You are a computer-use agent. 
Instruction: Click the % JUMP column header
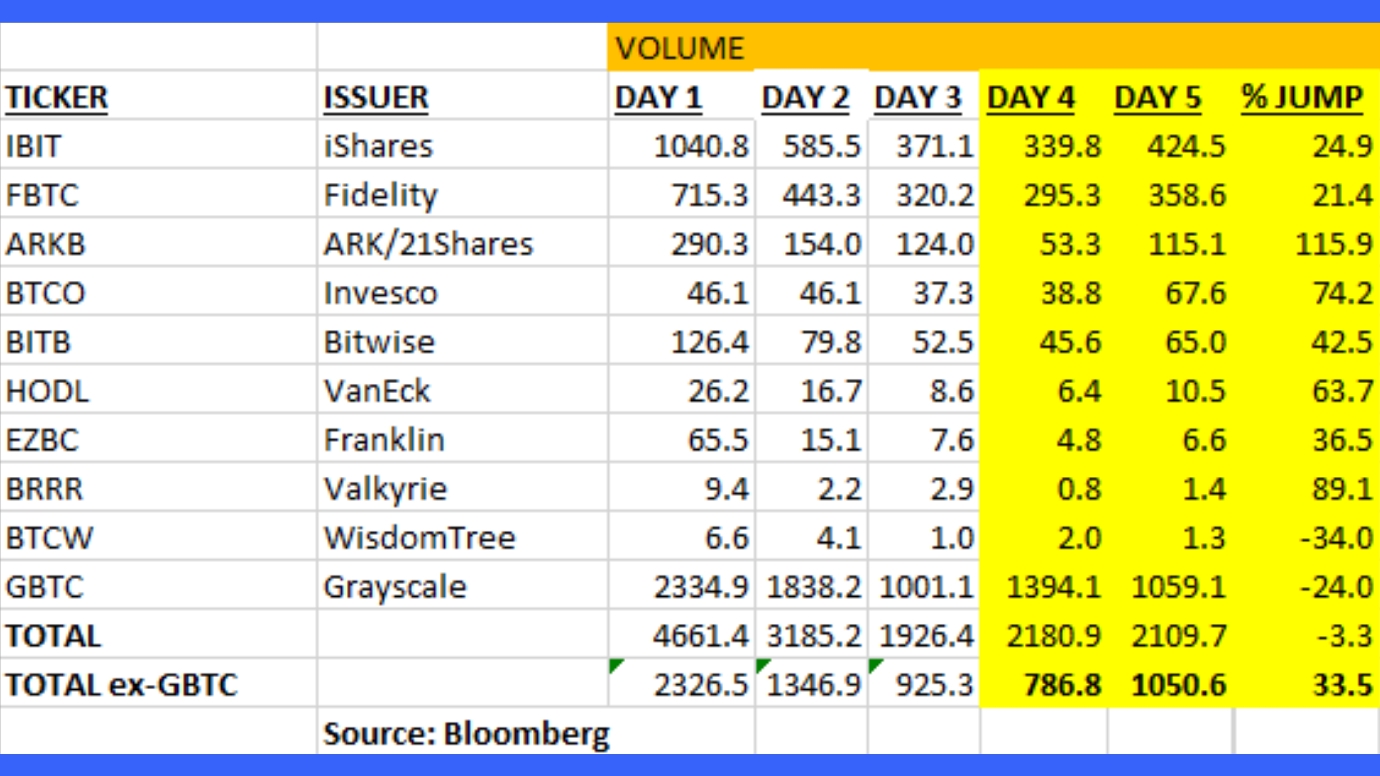[x=1302, y=98]
